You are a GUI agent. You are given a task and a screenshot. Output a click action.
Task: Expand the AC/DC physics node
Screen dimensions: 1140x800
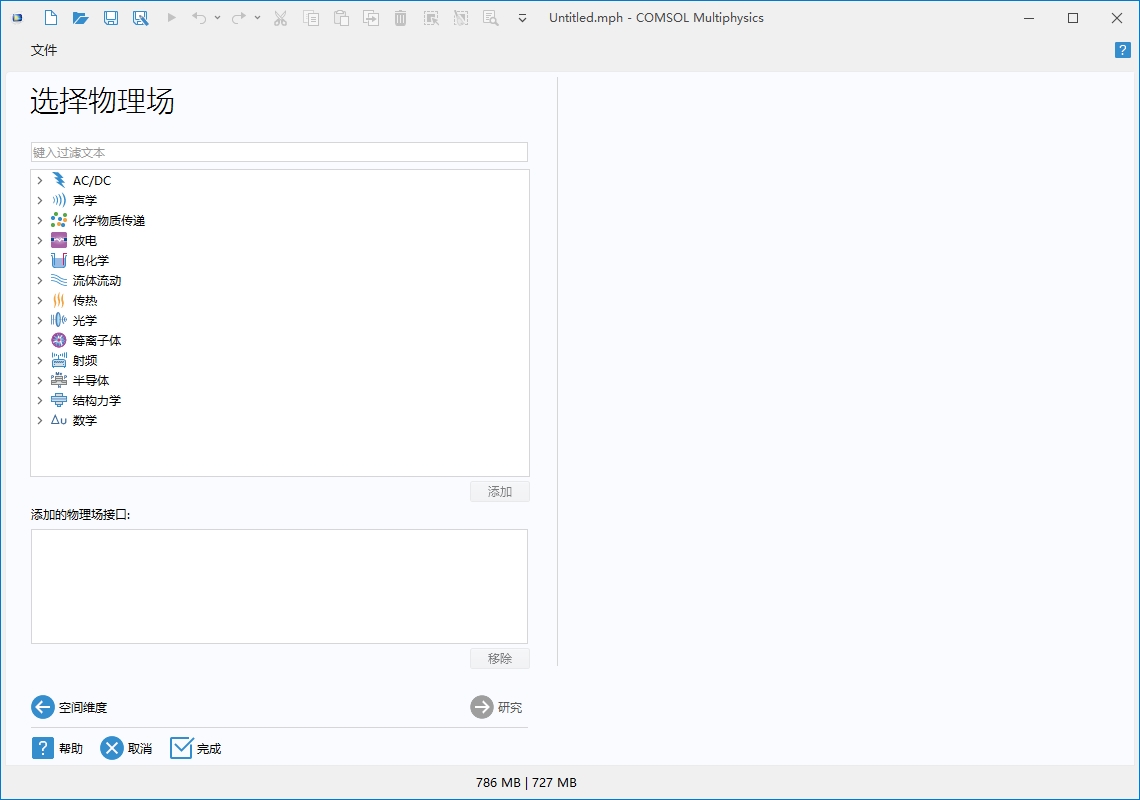pyautogui.click(x=40, y=181)
